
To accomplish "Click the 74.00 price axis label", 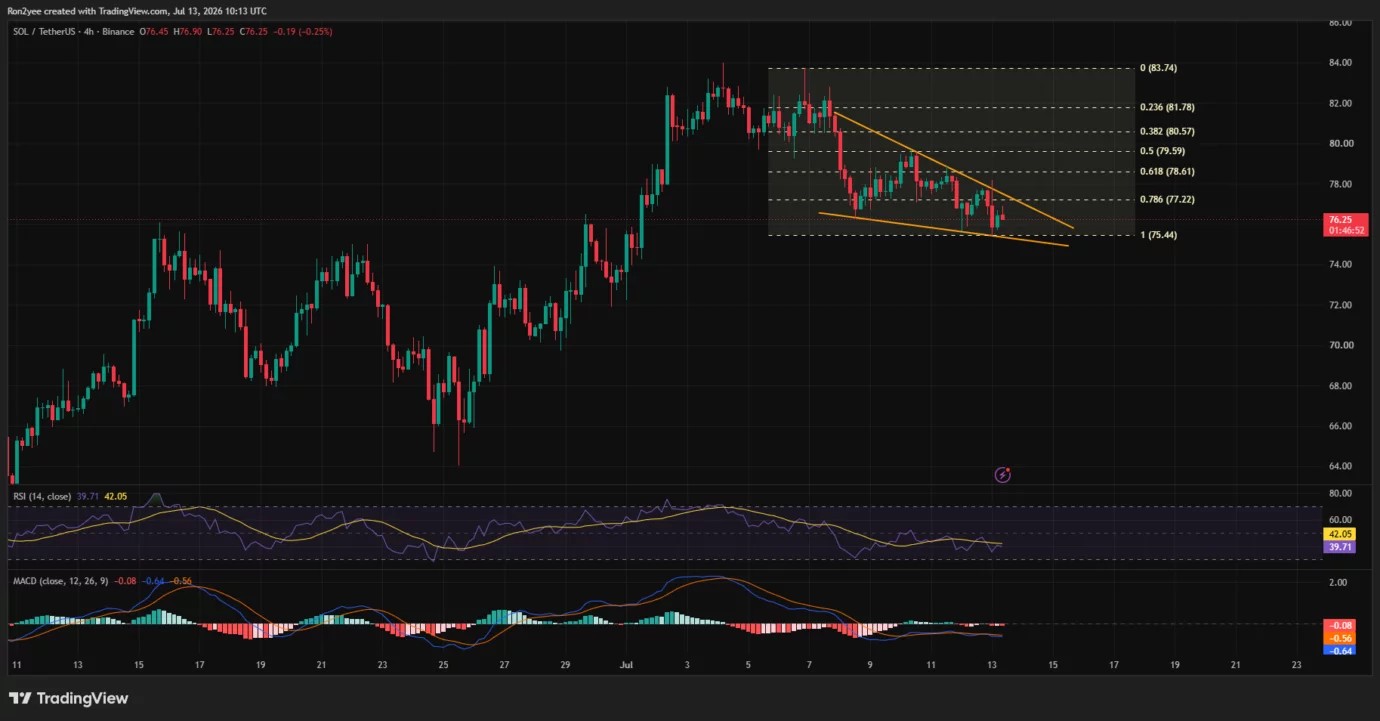I will click(1339, 265).
